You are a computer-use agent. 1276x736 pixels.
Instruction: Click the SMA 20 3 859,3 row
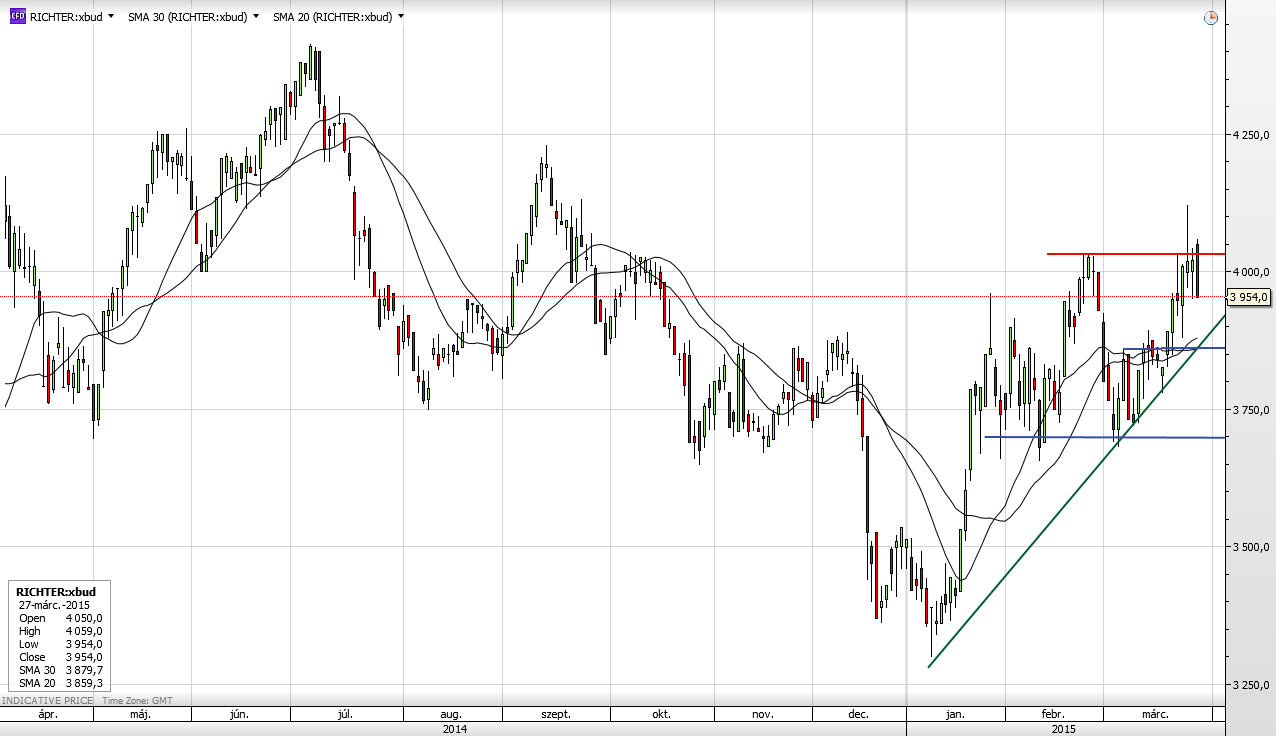click(60, 683)
